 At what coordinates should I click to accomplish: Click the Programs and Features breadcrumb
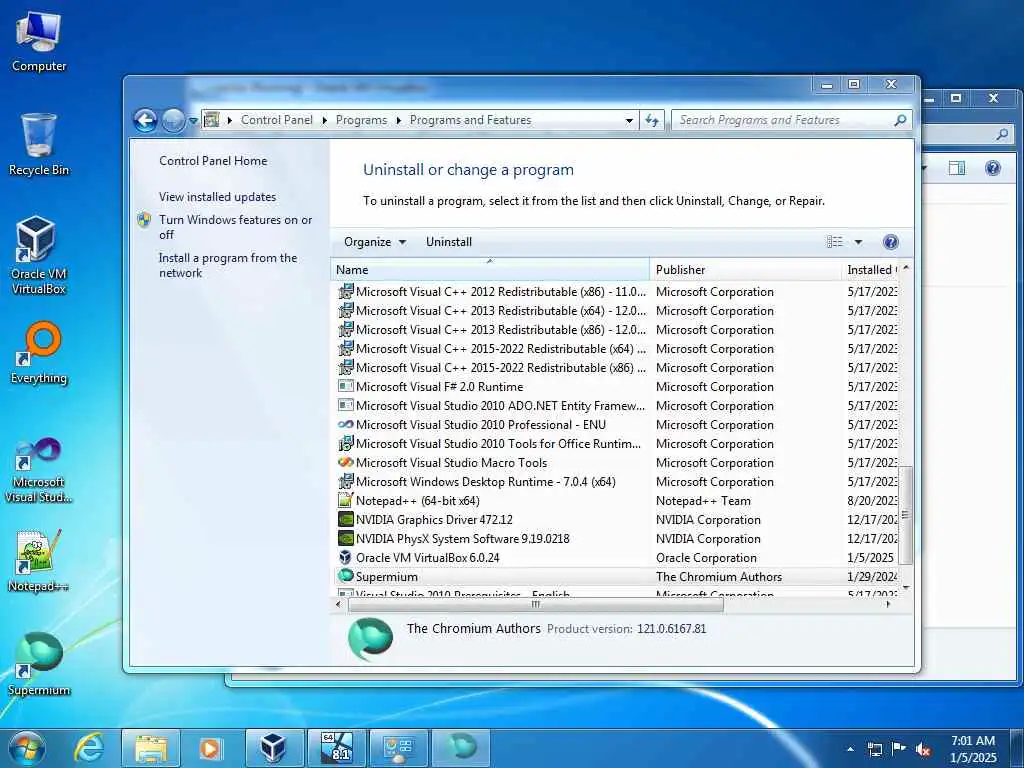coord(470,120)
